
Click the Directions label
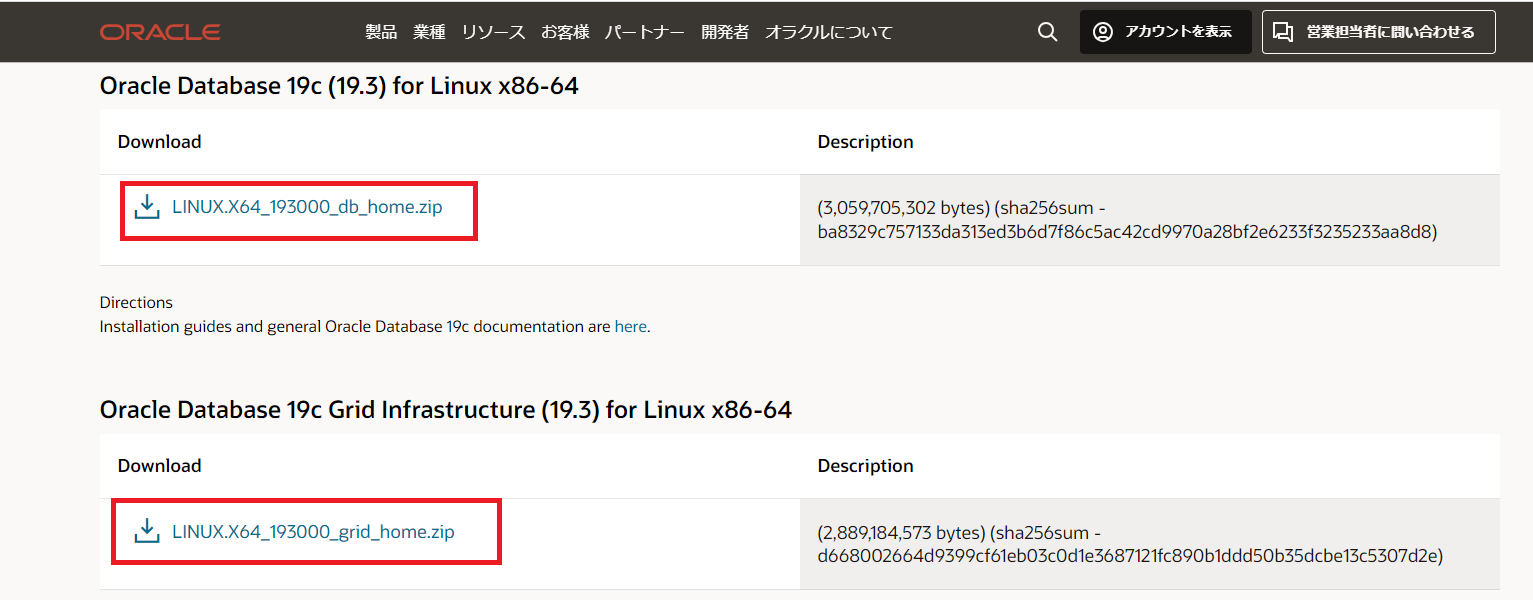coord(136,302)
